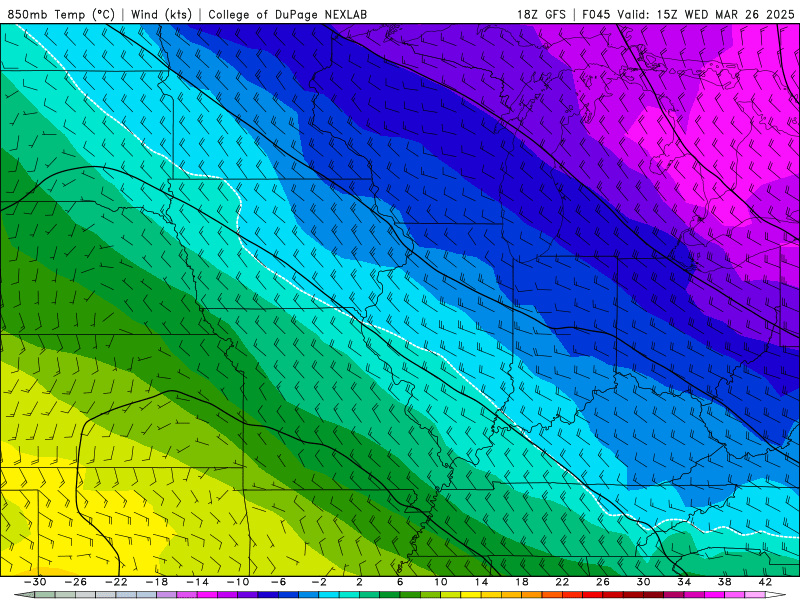Image resolution: width=800 pixels, height=600 pixels.
Task: Click the -14 scale label
Action: click(197, 582)
